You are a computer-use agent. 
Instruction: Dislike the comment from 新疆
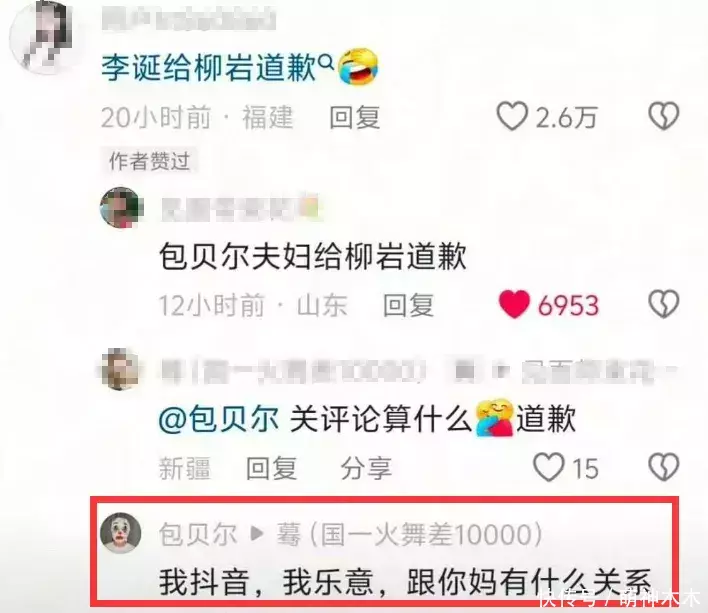point(664,467)
